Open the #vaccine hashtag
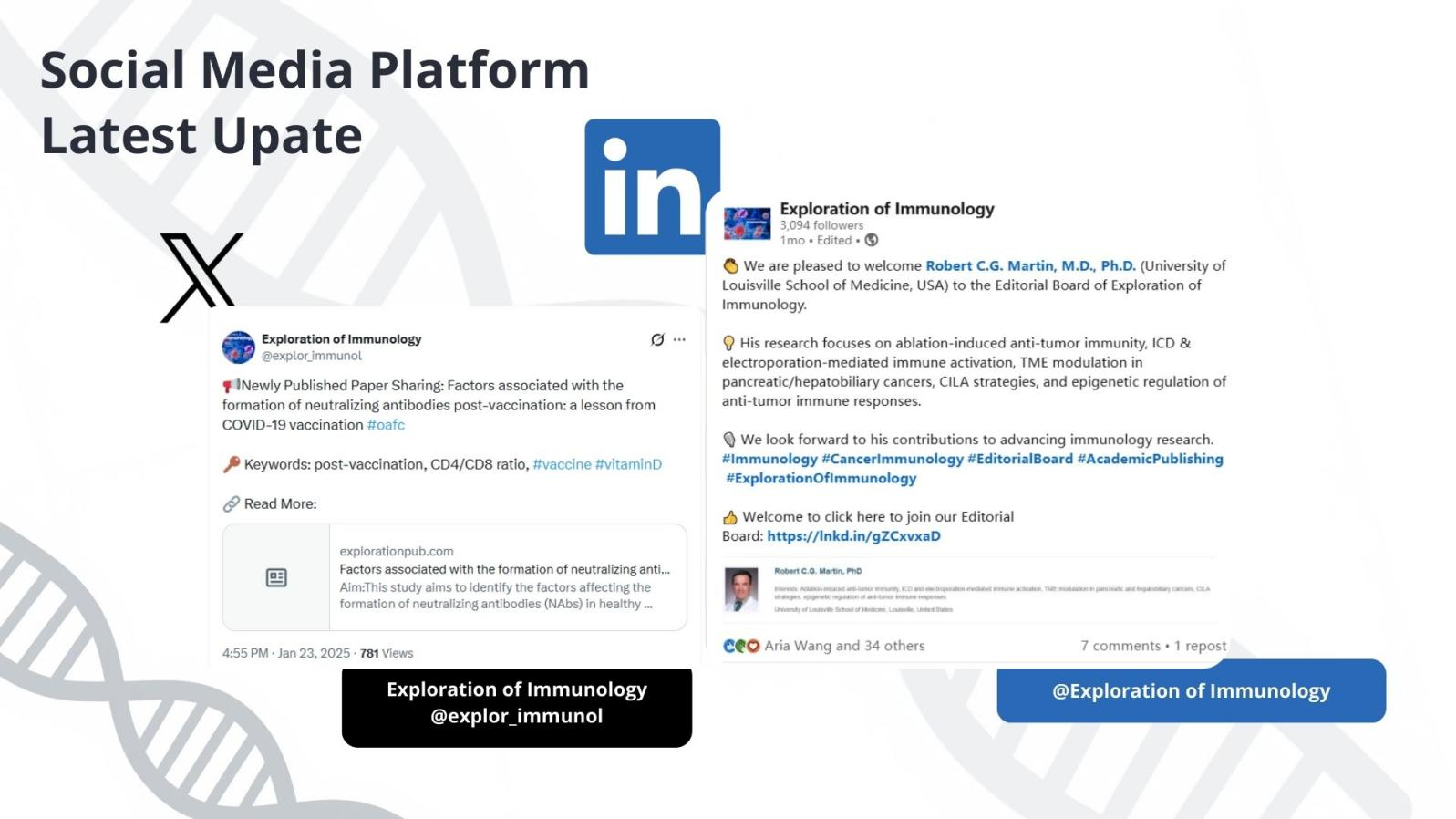The width and height of the screenshot is (1456, 819). click(x=562, y=464)
